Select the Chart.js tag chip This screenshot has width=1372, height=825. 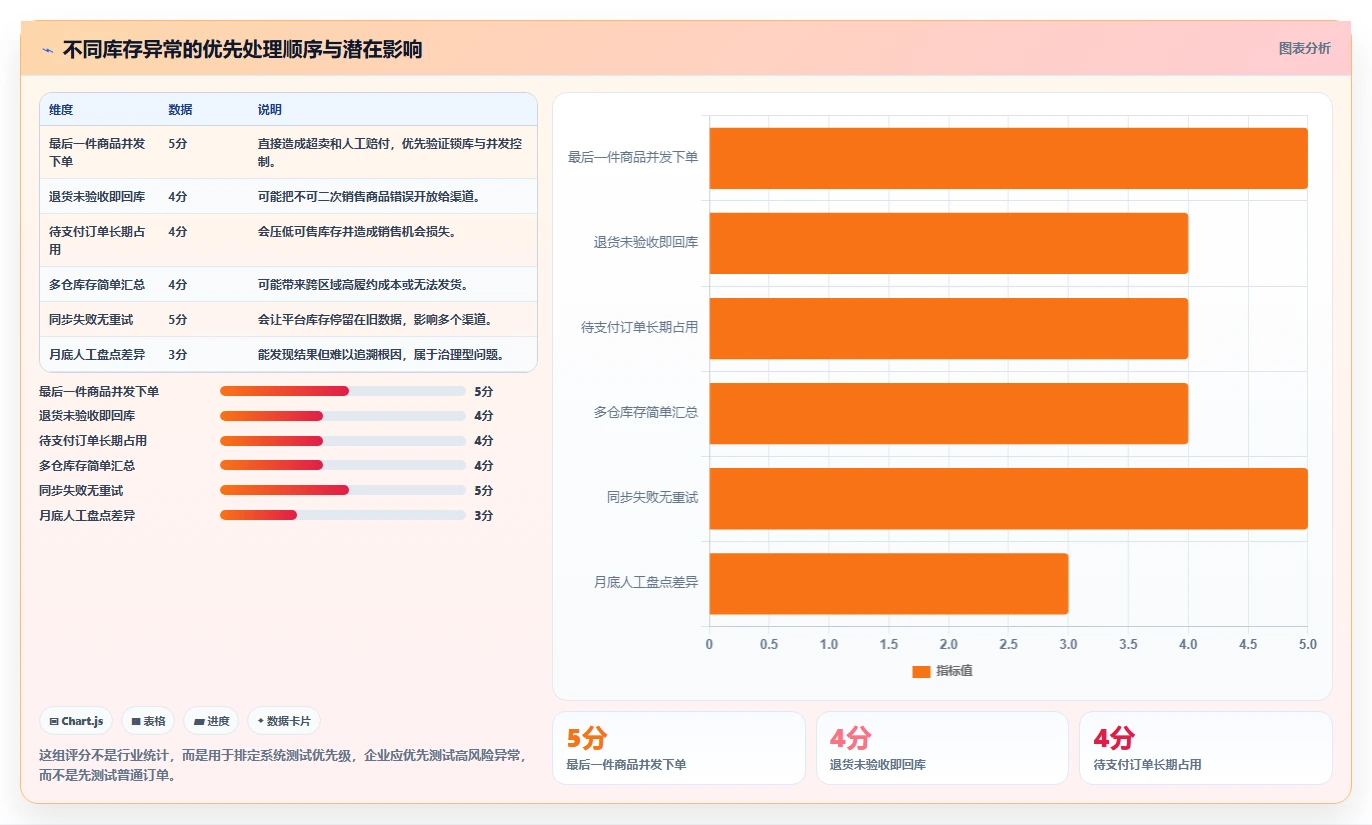click(76, 721)
